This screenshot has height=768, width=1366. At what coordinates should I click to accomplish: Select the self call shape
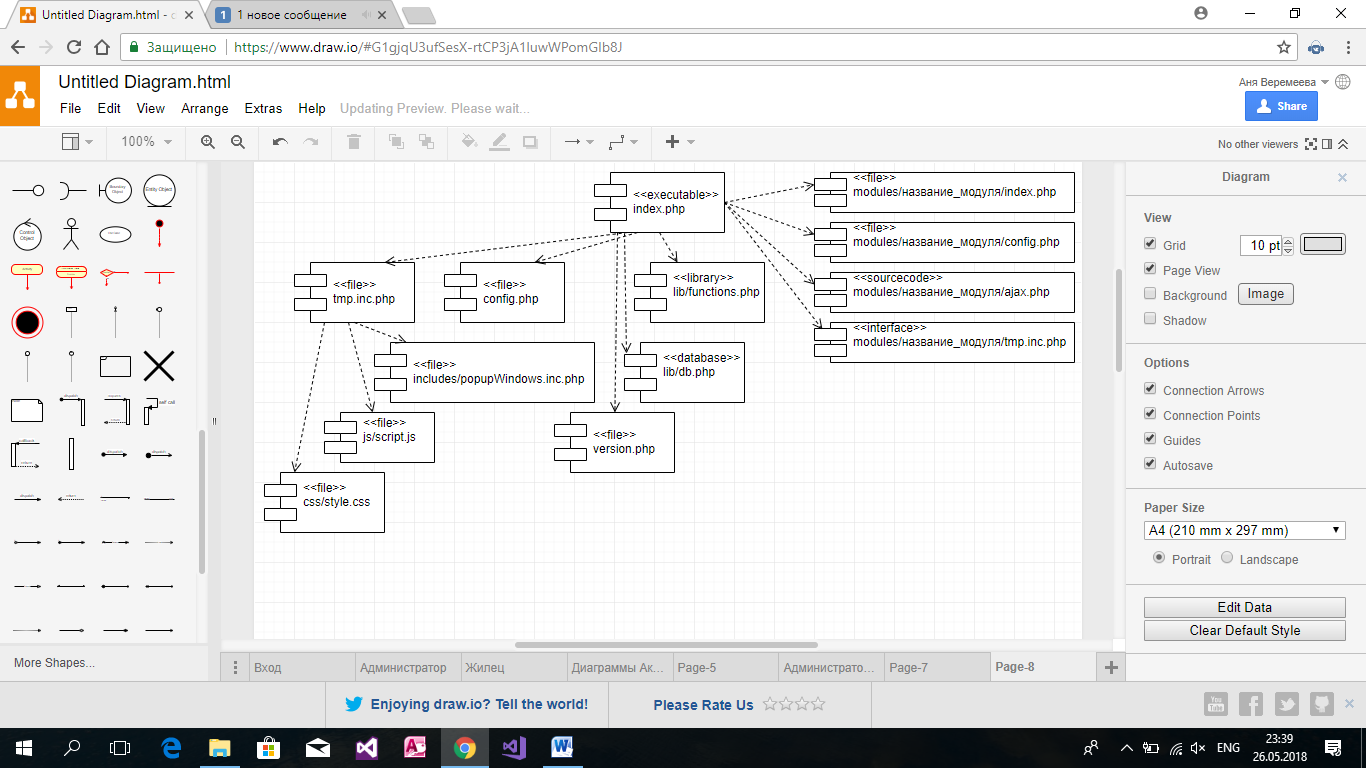[x=159, y=410]
